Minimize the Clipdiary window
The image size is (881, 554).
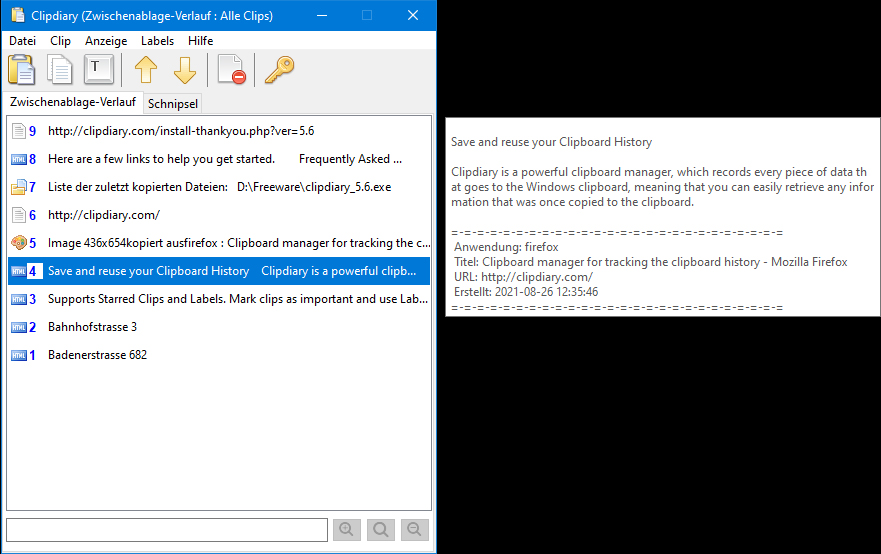click(x=322, y=15)
